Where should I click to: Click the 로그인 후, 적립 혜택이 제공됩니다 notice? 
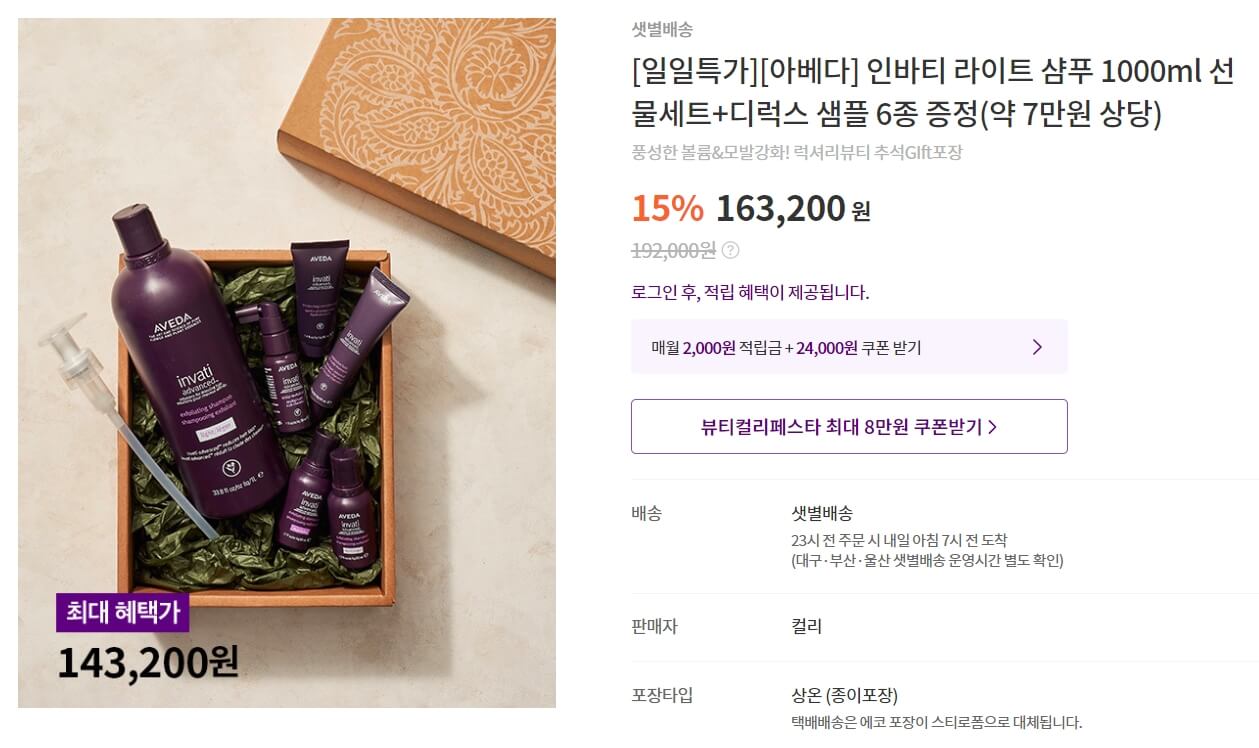point(750,292)
